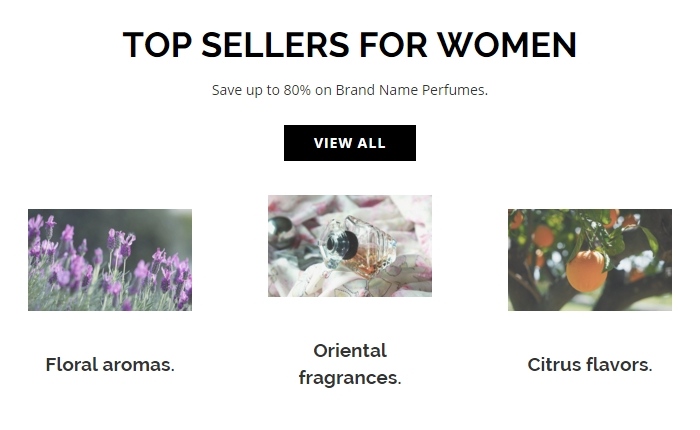Screen dimensions: 700x430
Task: Select the Citrus flavors caption
Action: click(x=589, y=365)
